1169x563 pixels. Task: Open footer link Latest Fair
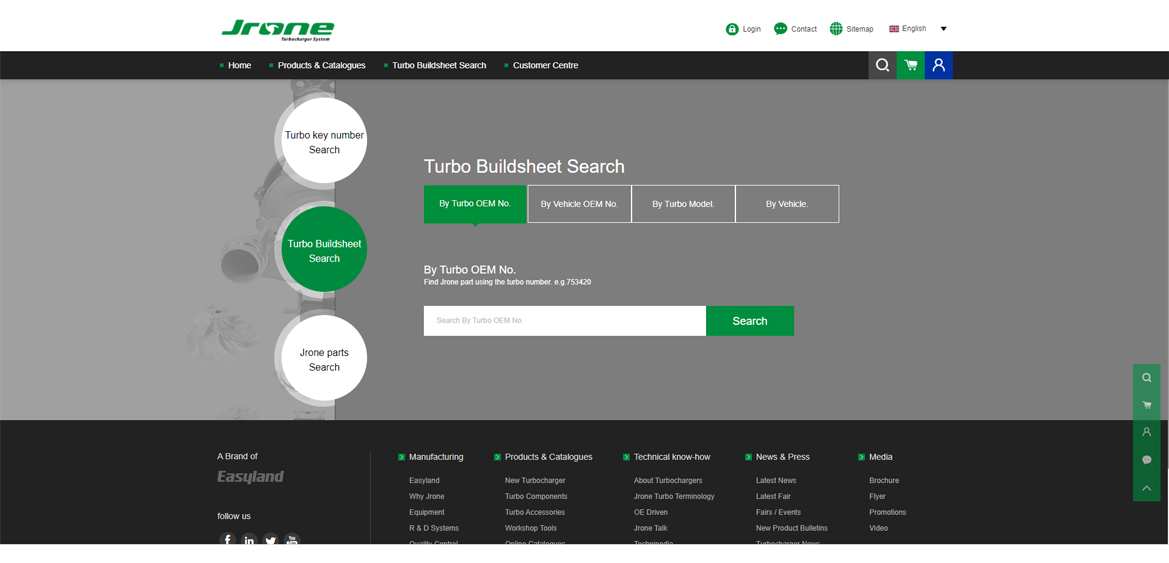[773, 497]
